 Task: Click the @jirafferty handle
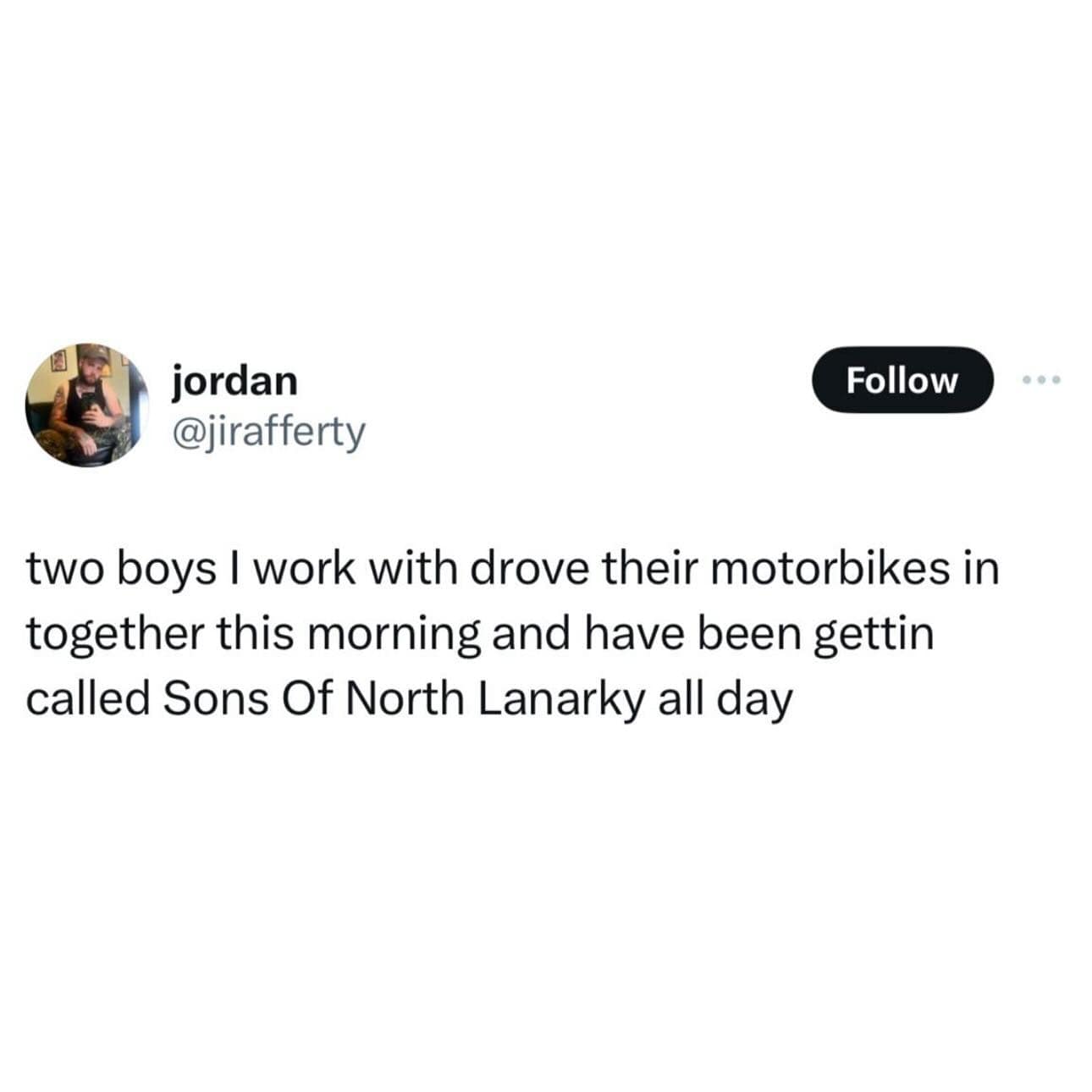(x=268, y=433)
